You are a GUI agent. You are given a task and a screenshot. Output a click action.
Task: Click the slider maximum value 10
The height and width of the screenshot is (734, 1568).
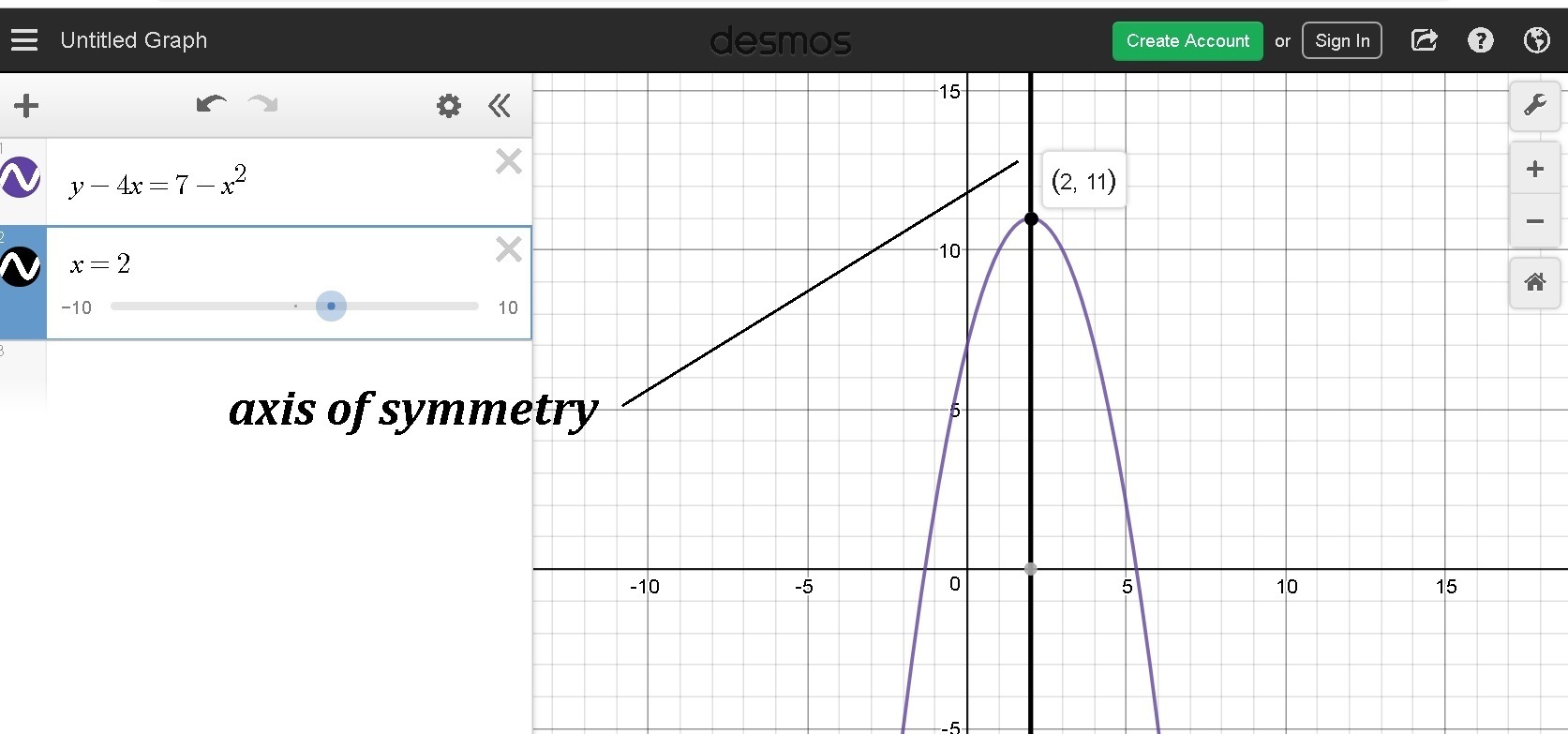(x=508, y=307)
